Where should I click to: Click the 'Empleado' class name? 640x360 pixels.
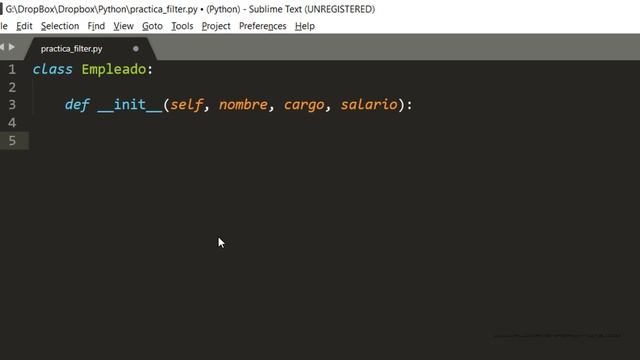tap(113, 69)
